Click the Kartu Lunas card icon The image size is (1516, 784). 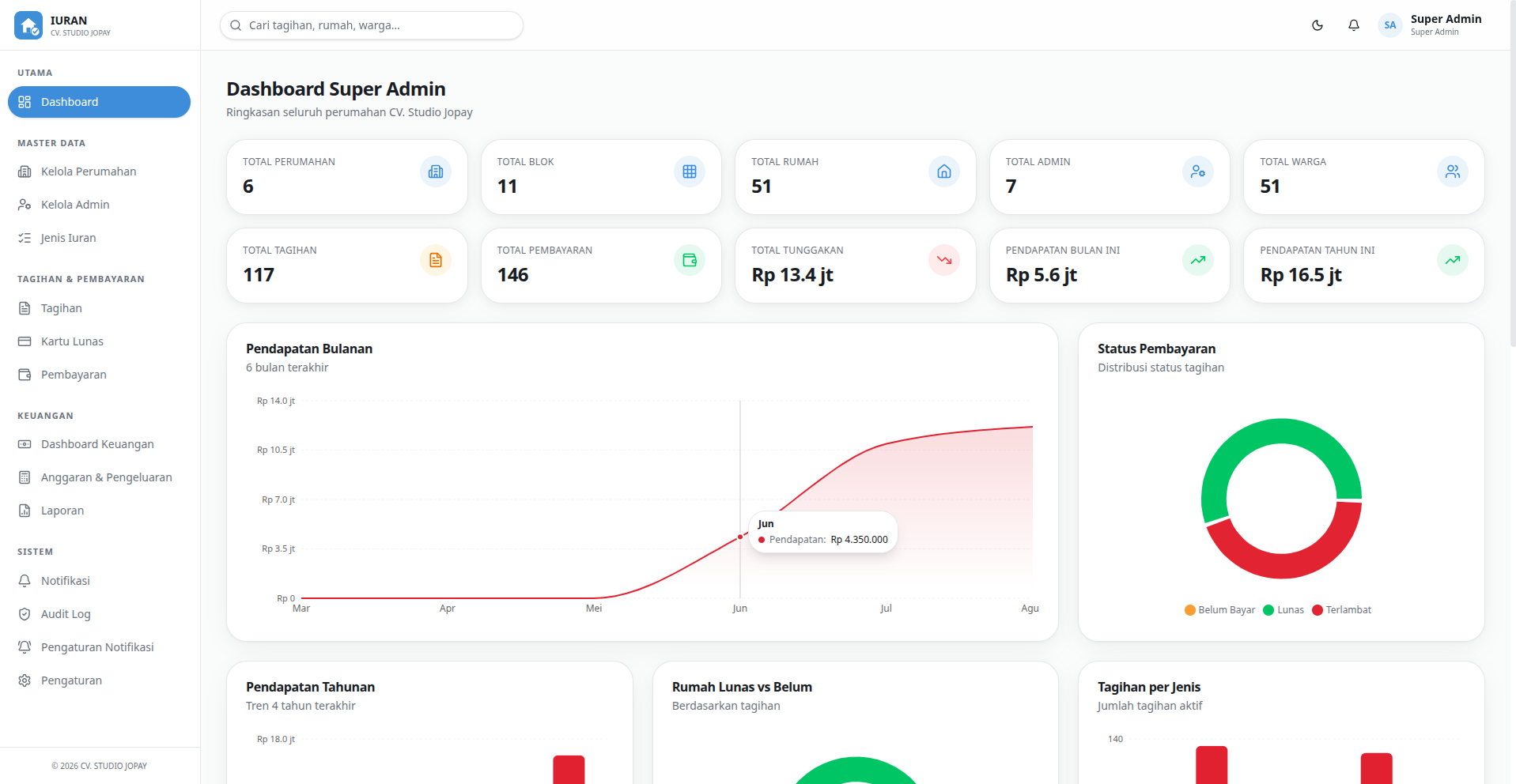point(25,341)
